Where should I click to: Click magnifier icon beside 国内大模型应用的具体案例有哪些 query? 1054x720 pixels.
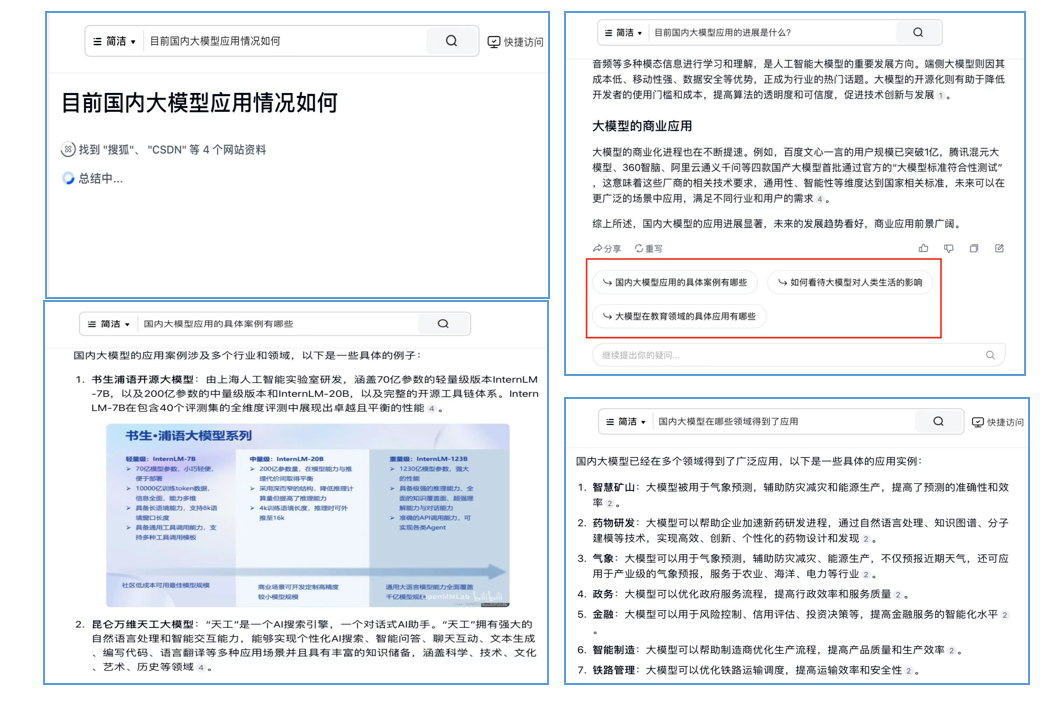pyautogui.click(x=443, y=324)
